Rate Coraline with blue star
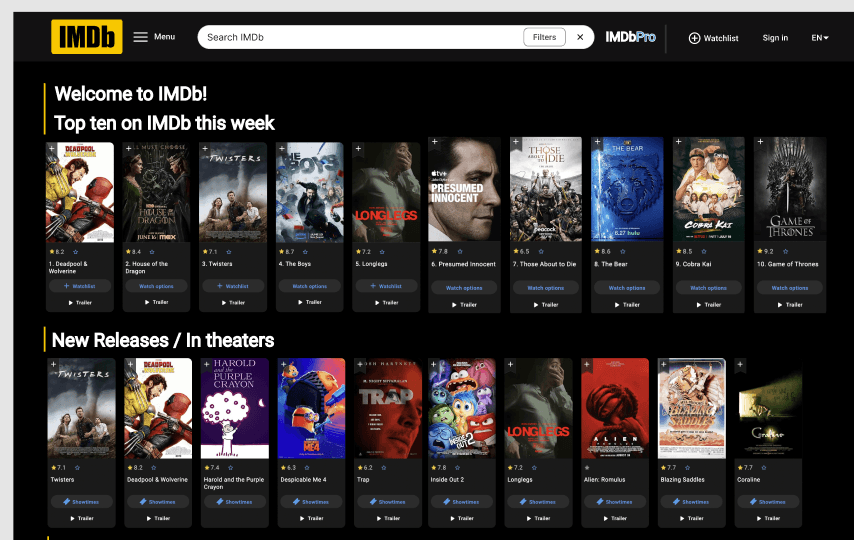 [764, 468]
